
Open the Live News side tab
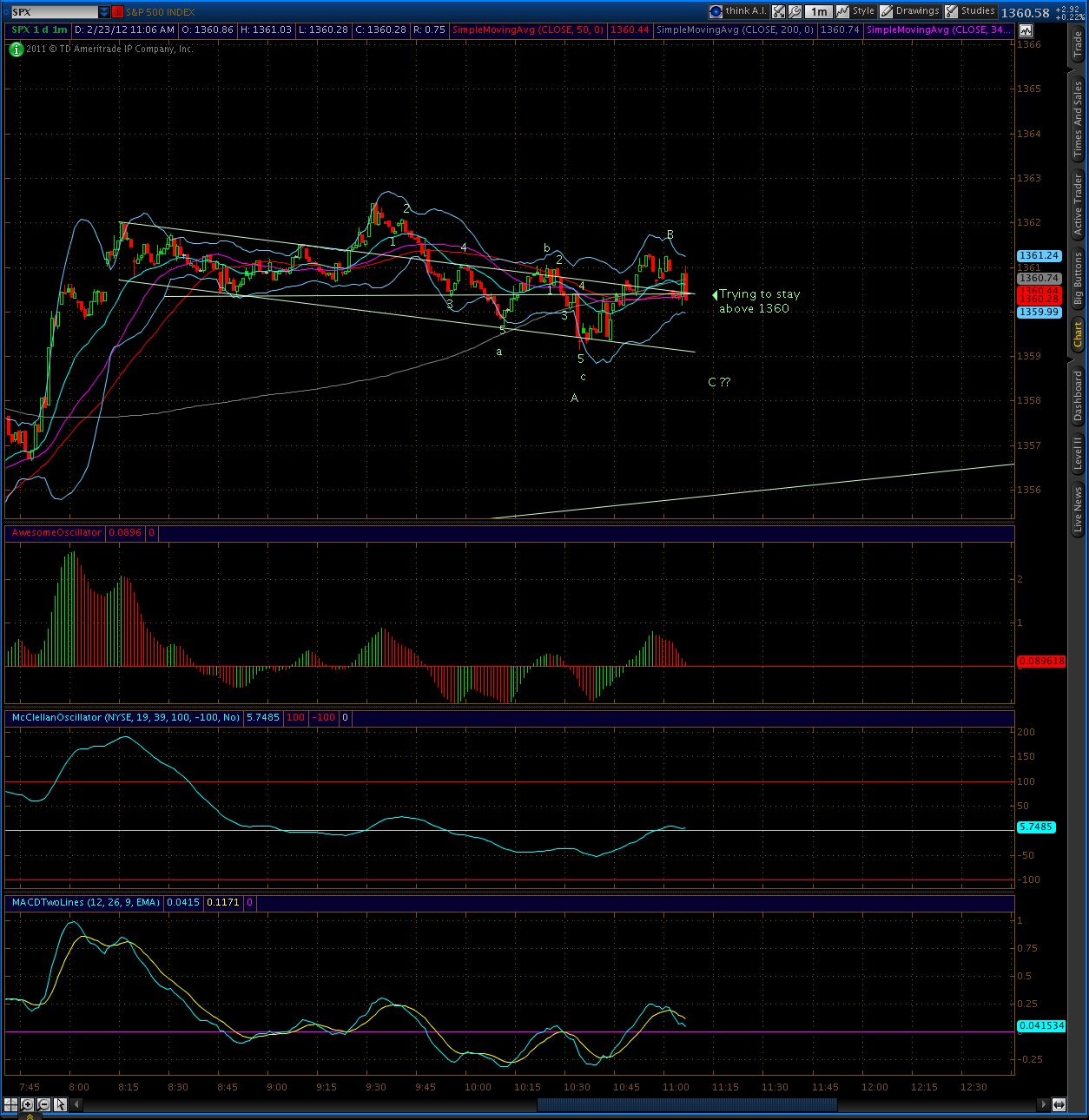(x=1078, y=510)
